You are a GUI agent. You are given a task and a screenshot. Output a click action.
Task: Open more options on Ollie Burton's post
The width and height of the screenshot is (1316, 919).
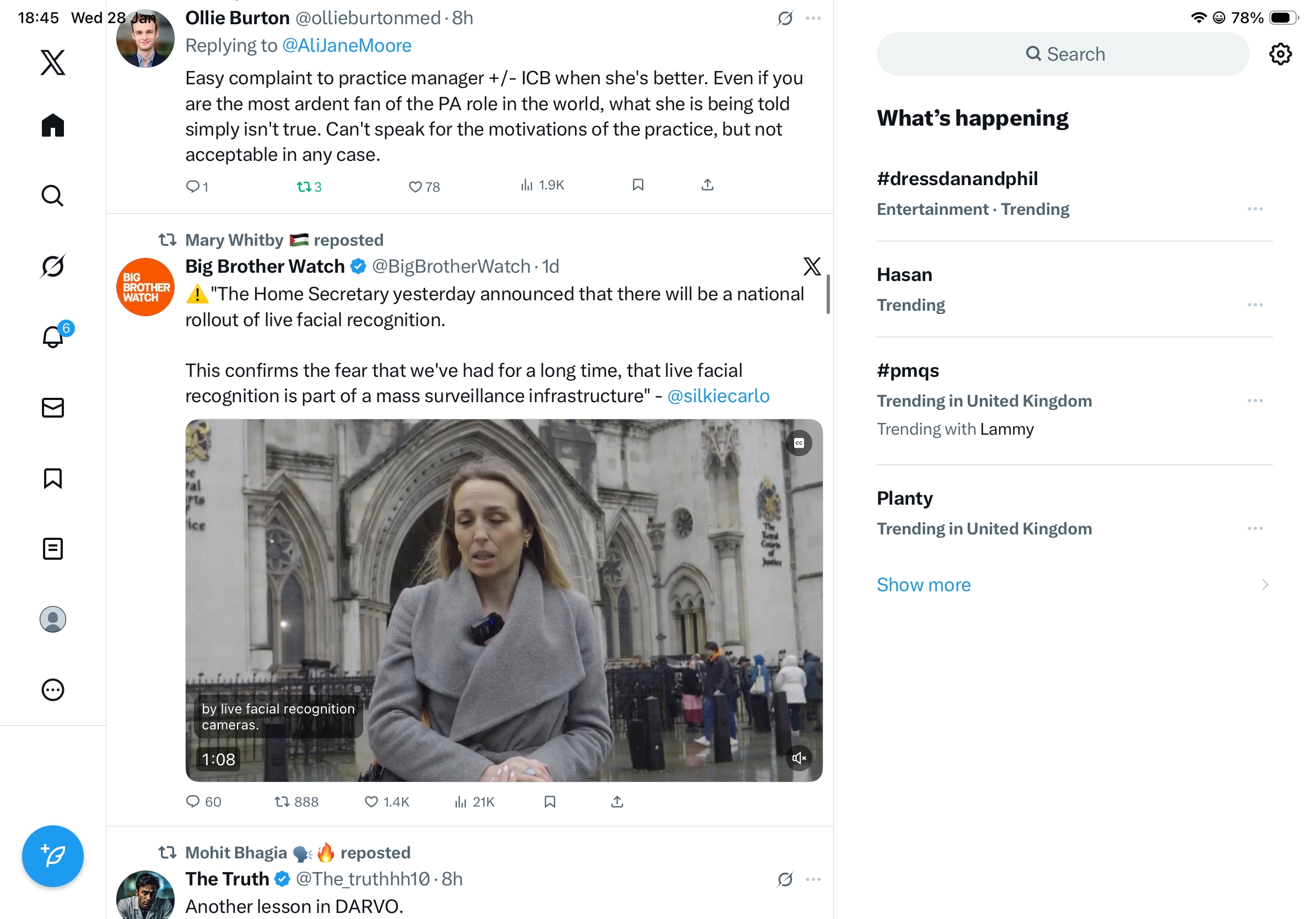click(813, 18)
